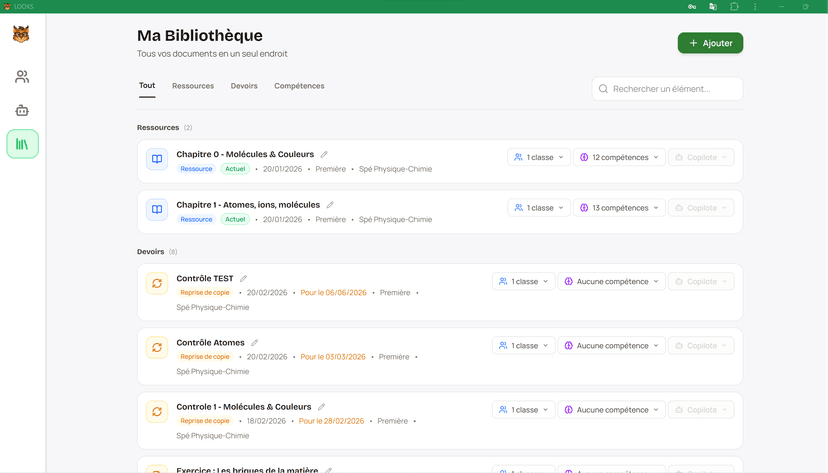Switch to the Ressources tab

point(193,86)
